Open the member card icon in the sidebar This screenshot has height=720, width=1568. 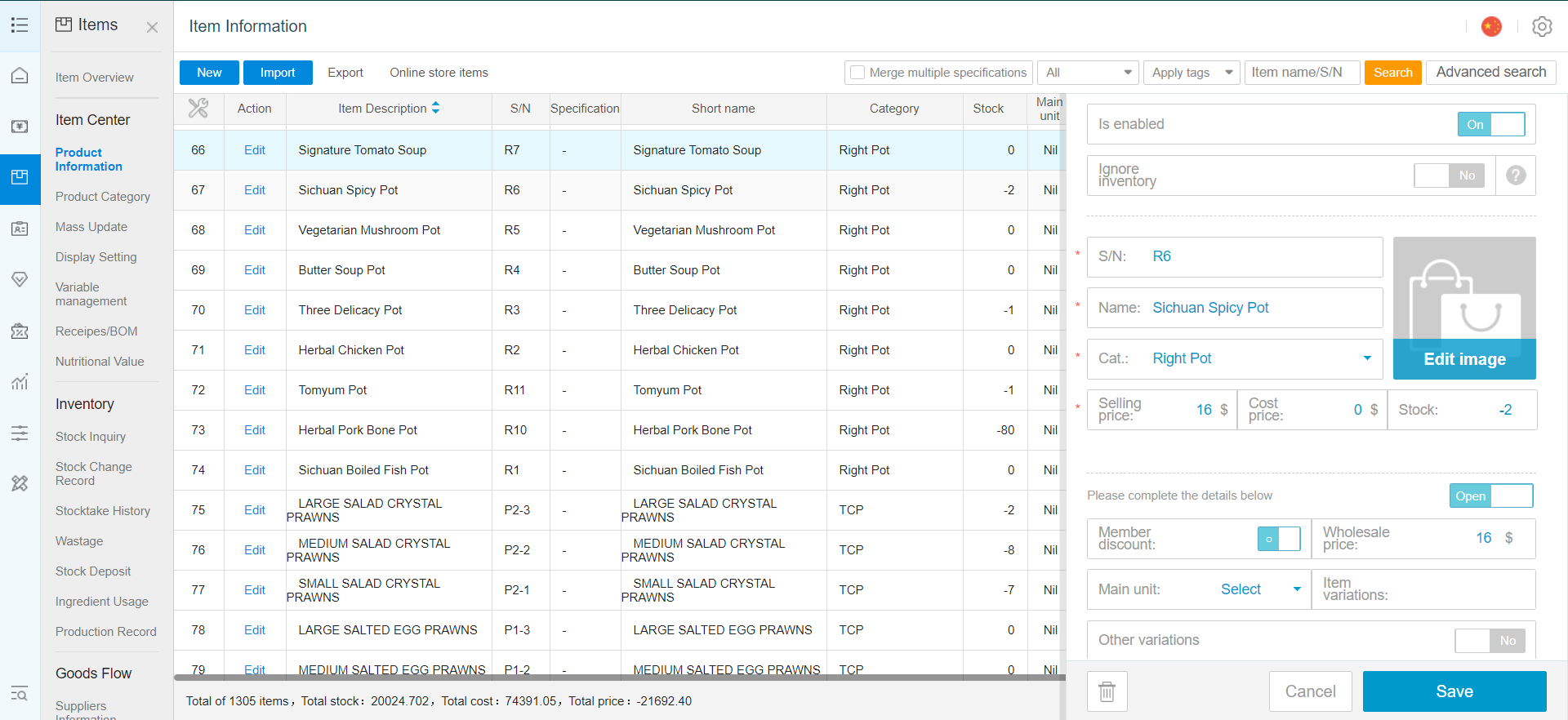pyautogui.click(x=20, y=229)
